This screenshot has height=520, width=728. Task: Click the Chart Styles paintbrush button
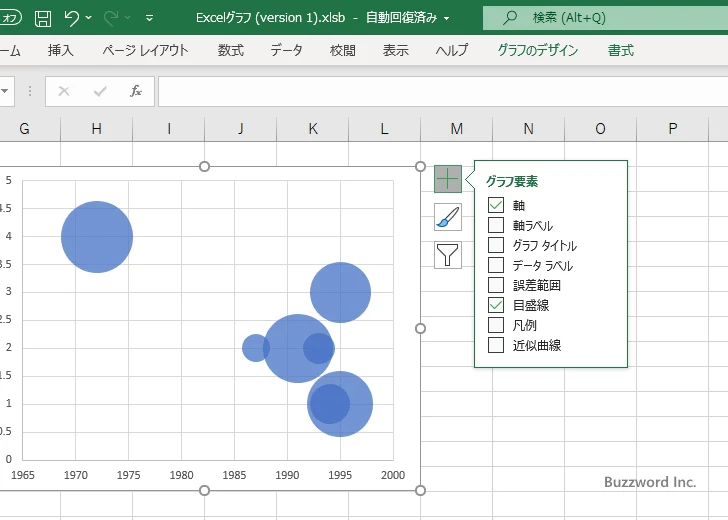click(448, 217)
